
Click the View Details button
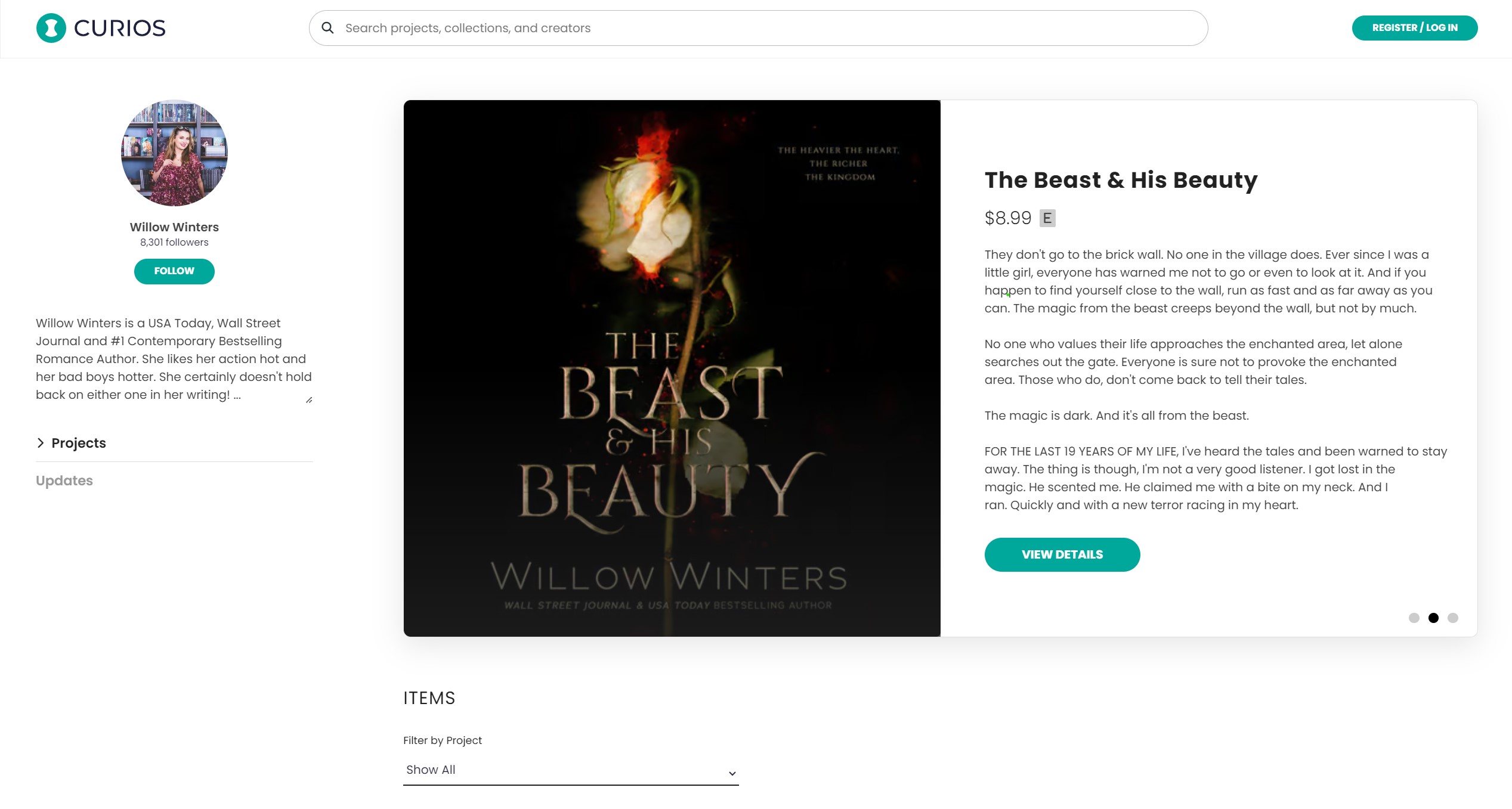point(1062,554)
